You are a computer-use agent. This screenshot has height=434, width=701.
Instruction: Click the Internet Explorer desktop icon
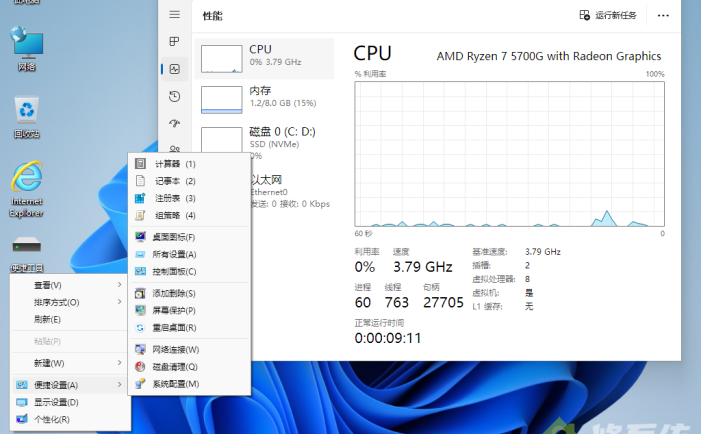coord(27,189)
